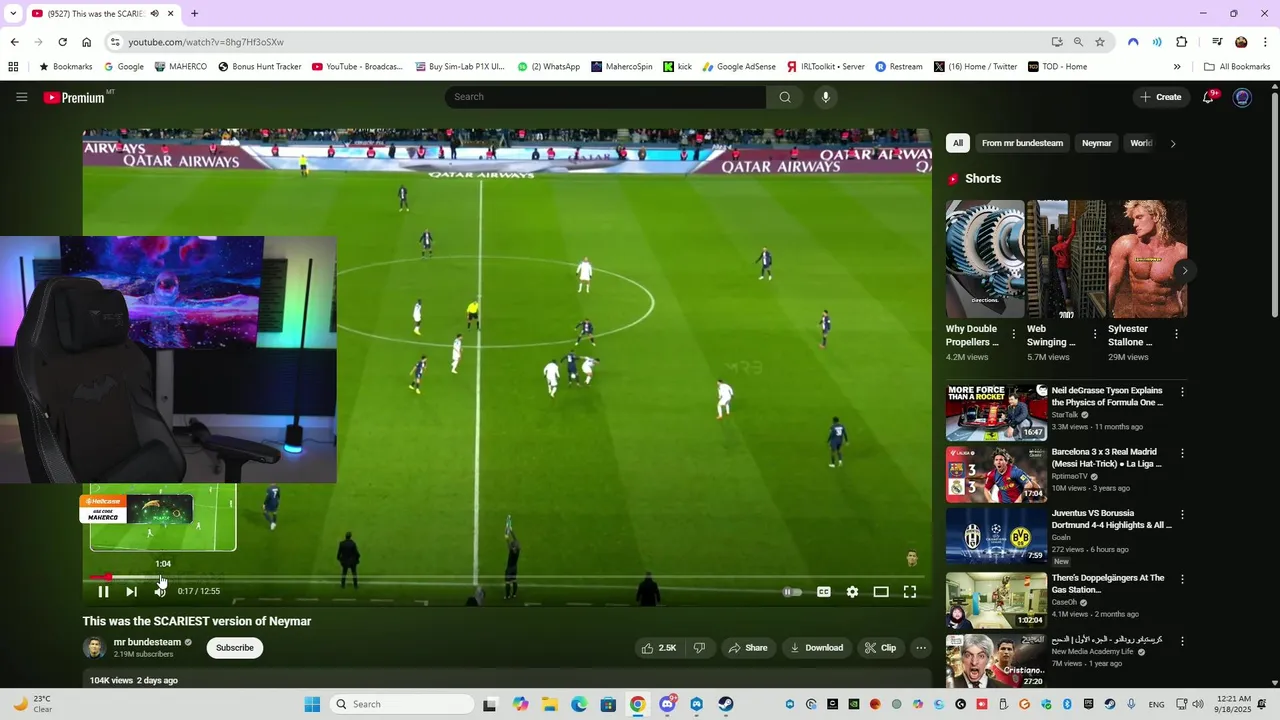Image resolution: width=1280 pixels, height=720 pixels.
Task: Show hidden bookmarks chevron
Action: [x=1177, y=67]
